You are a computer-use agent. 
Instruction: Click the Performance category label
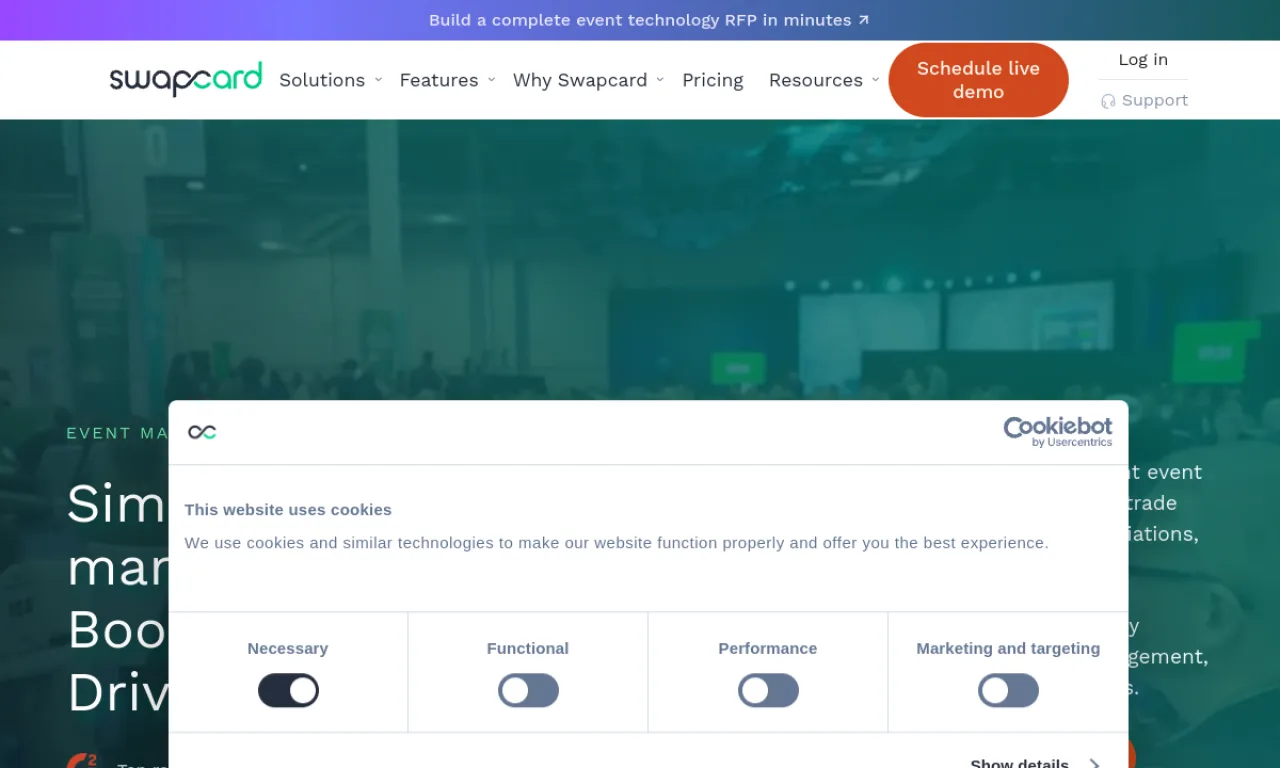[768, 648]
